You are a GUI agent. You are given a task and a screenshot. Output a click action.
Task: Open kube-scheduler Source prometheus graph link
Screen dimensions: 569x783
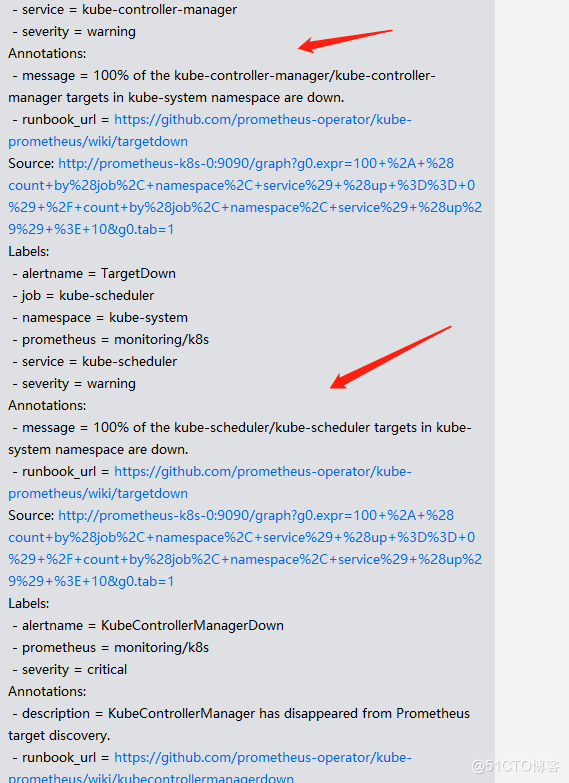point(245,548)
